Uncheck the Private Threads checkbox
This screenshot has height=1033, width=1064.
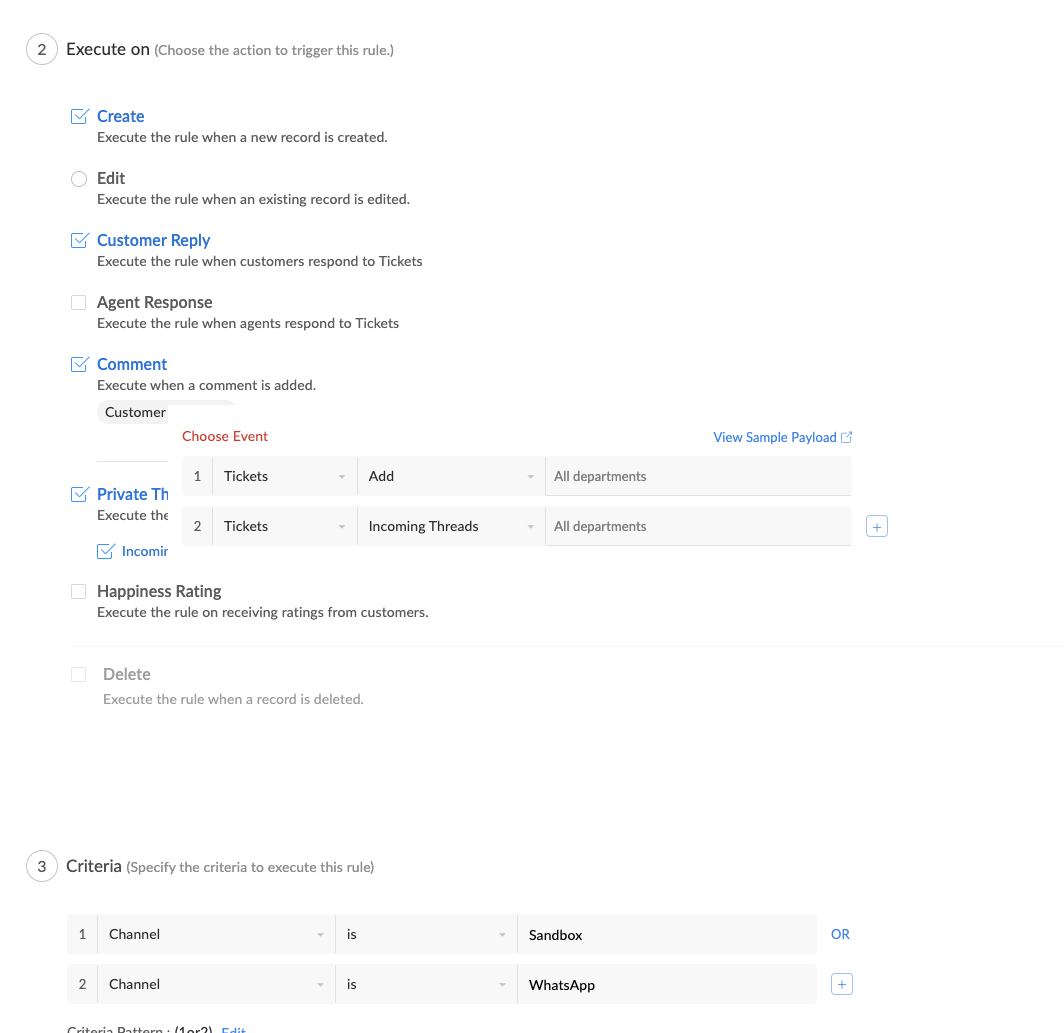[80, 494]
